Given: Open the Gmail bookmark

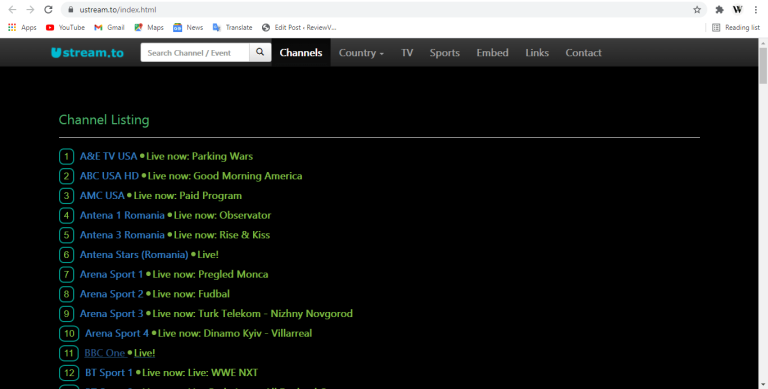Looking at the screenshot, I should click(x=109, y=27).
